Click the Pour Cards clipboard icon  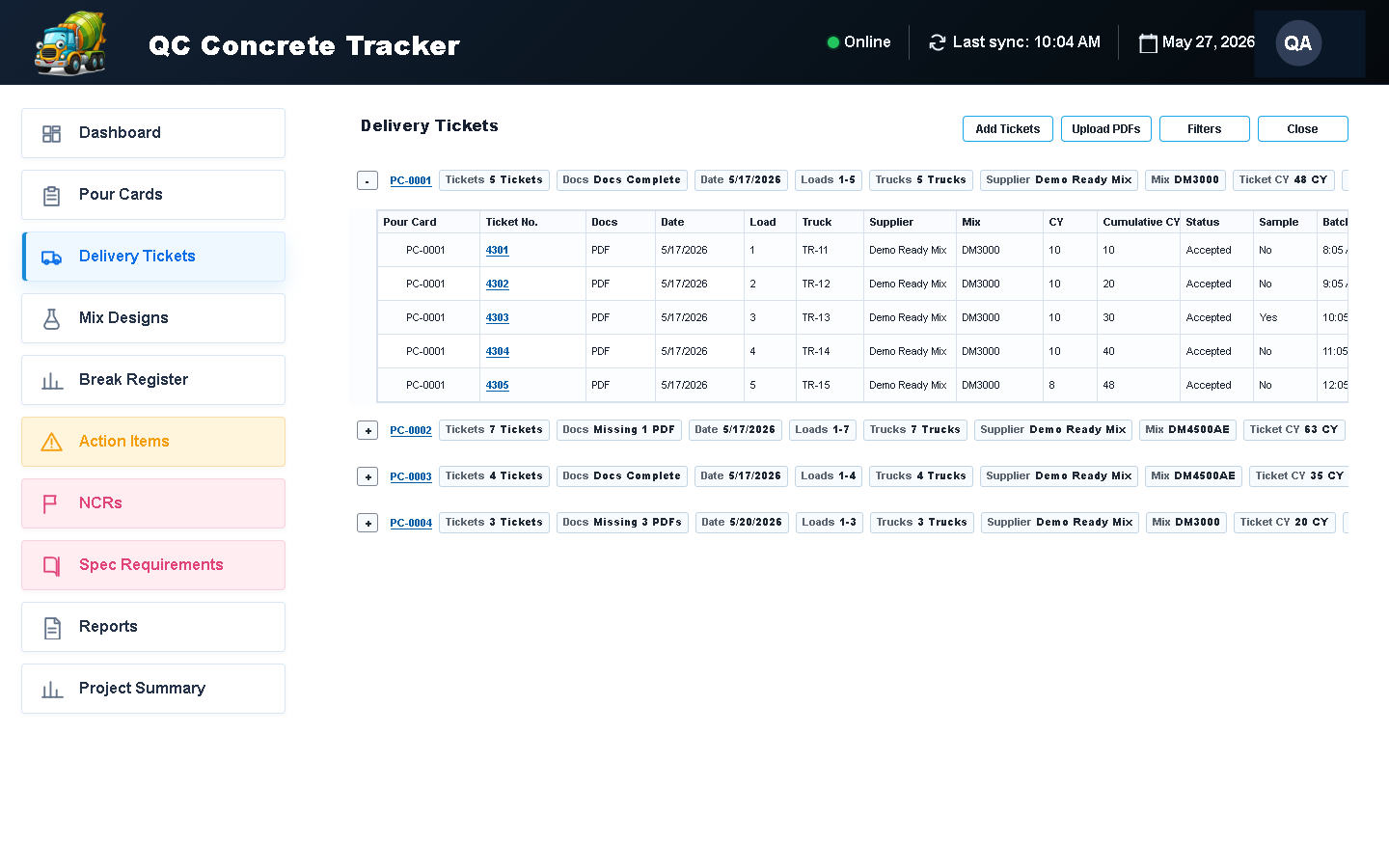52,196
